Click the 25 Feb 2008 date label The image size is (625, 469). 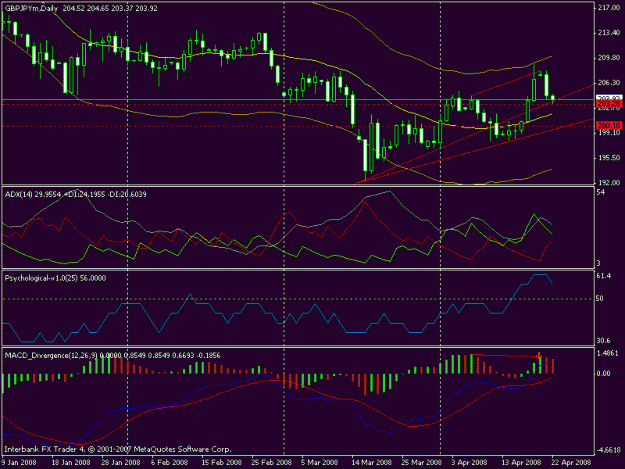[x=271, y=462]
